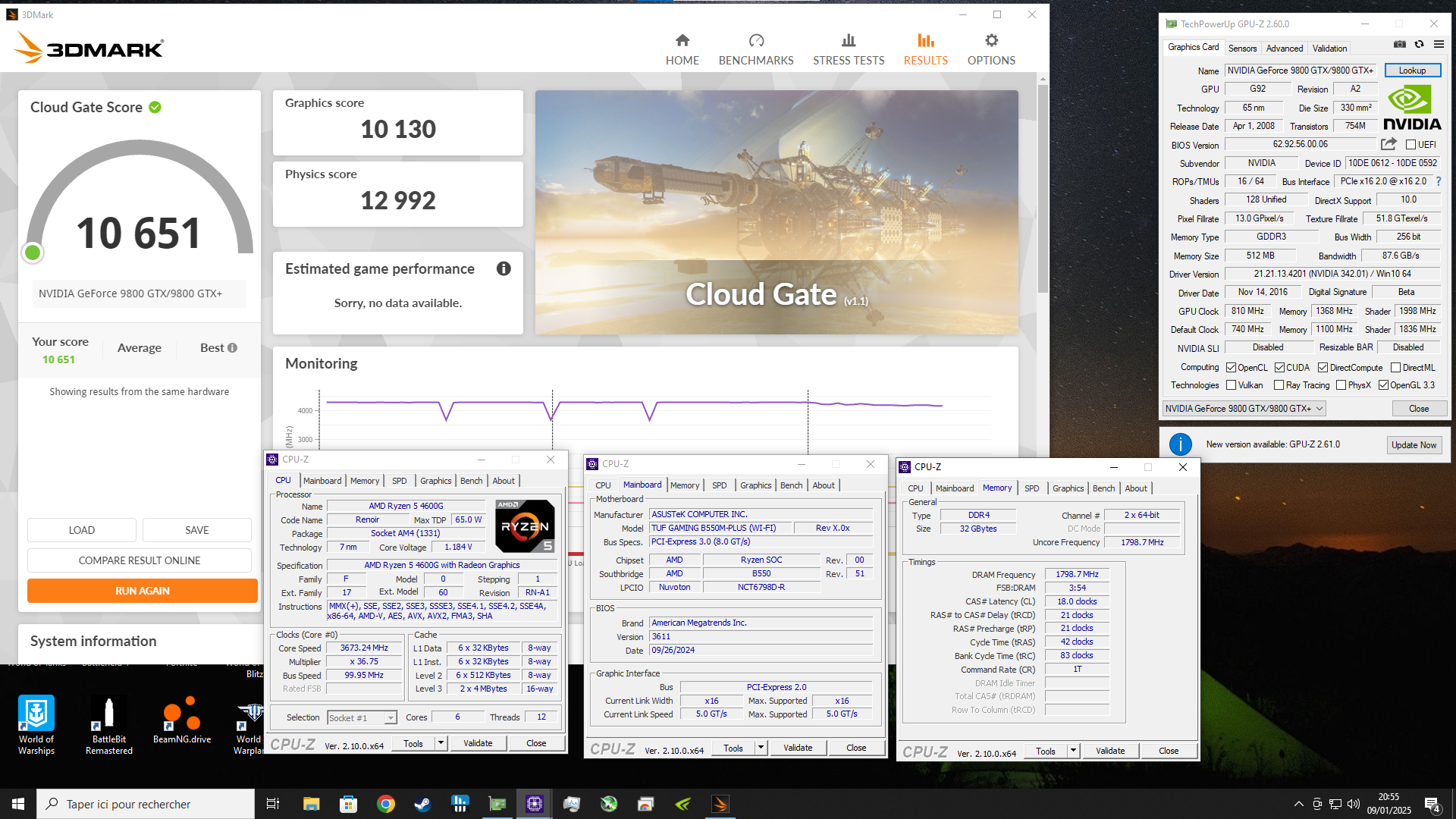
Task: Toggle OpenCL checkbox in GPU-Z
Action: (1232, 368)
